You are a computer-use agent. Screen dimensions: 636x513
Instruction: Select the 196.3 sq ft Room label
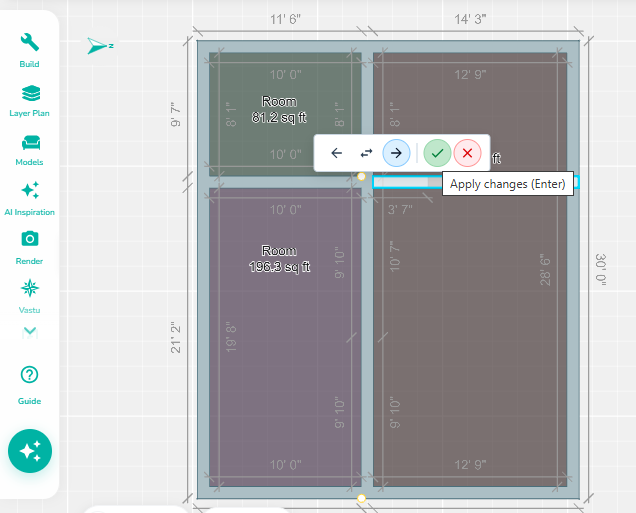(x=279, y=259)
